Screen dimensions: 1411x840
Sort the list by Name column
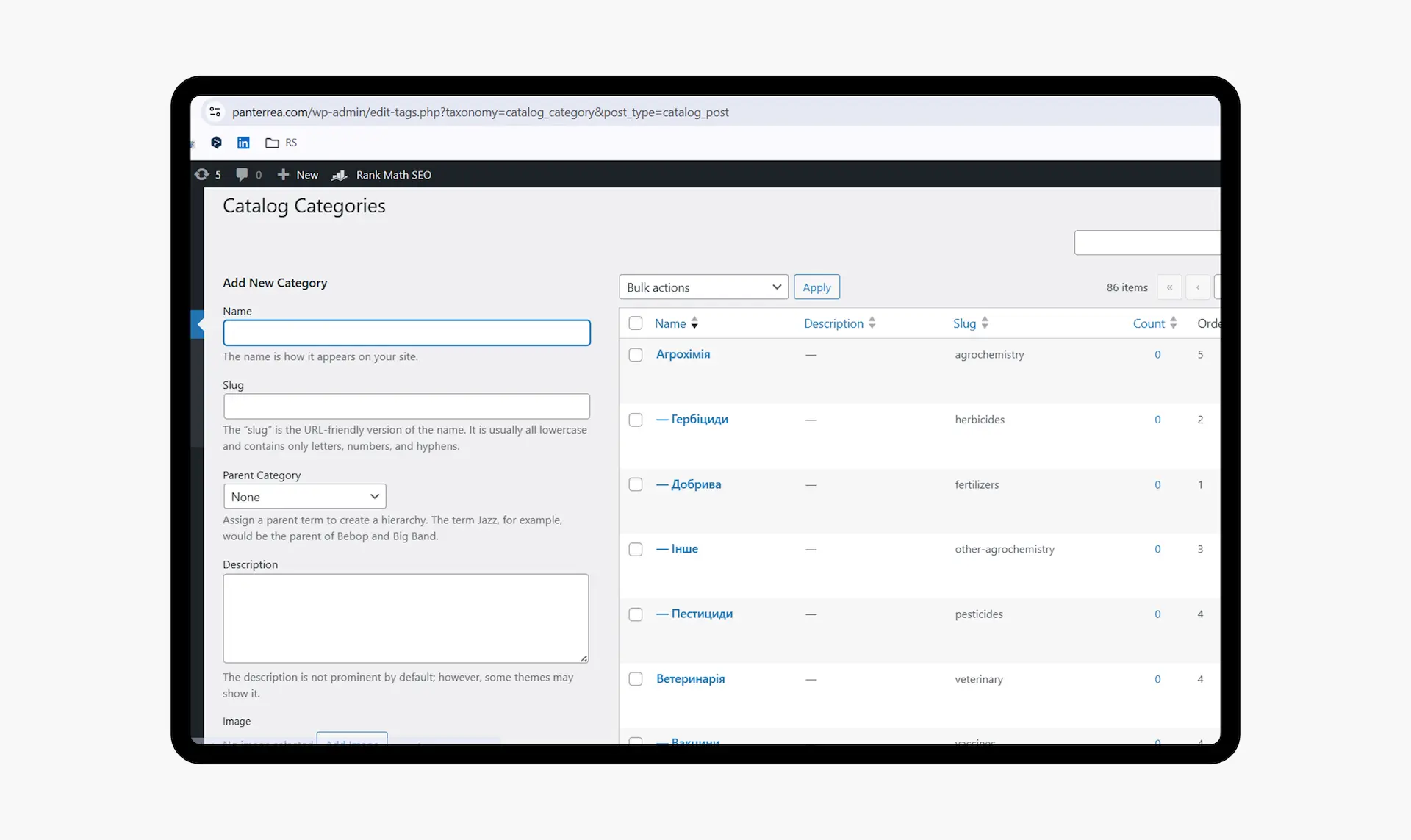669,323
